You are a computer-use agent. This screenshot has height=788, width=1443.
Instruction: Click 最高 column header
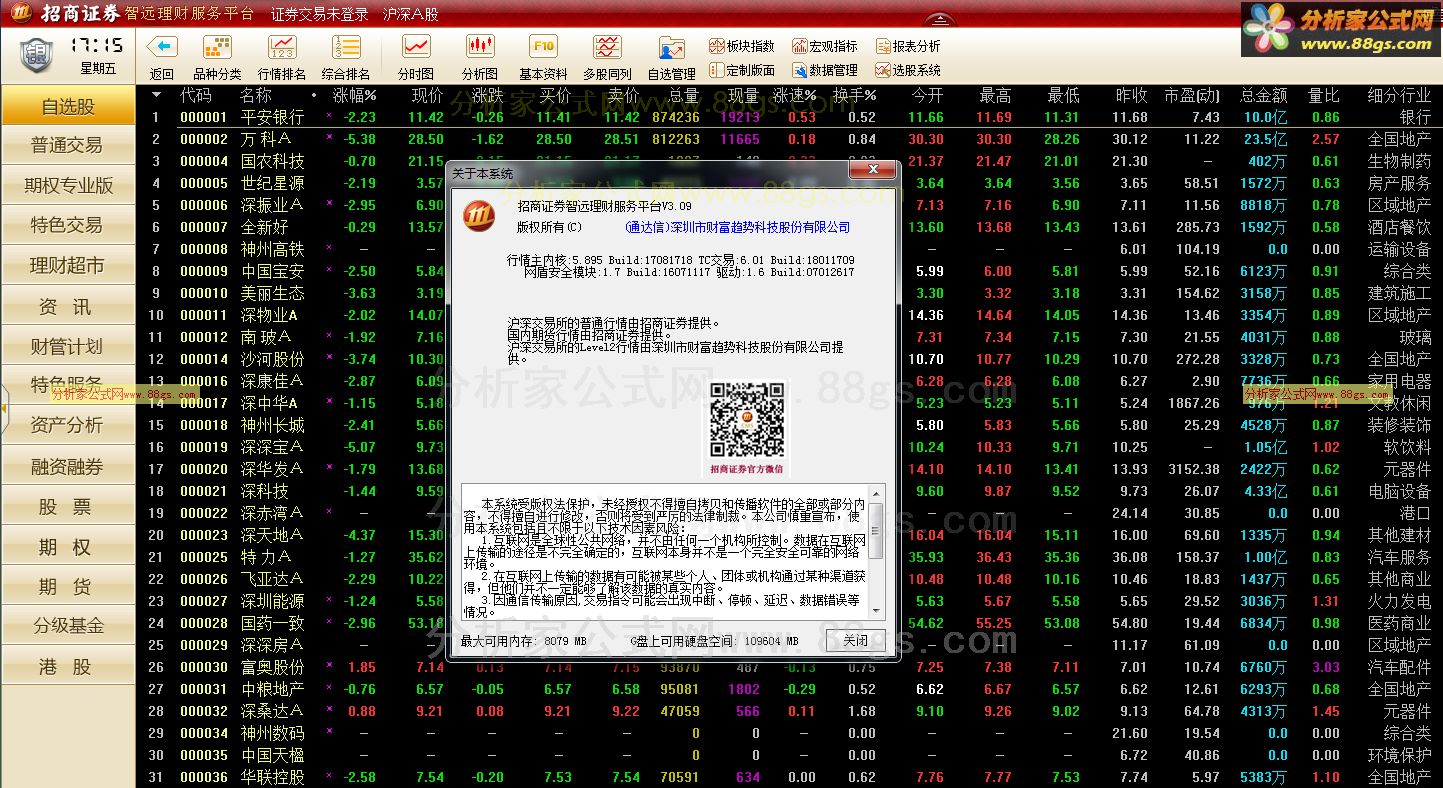pyautogui.click(x=995, y=95)
